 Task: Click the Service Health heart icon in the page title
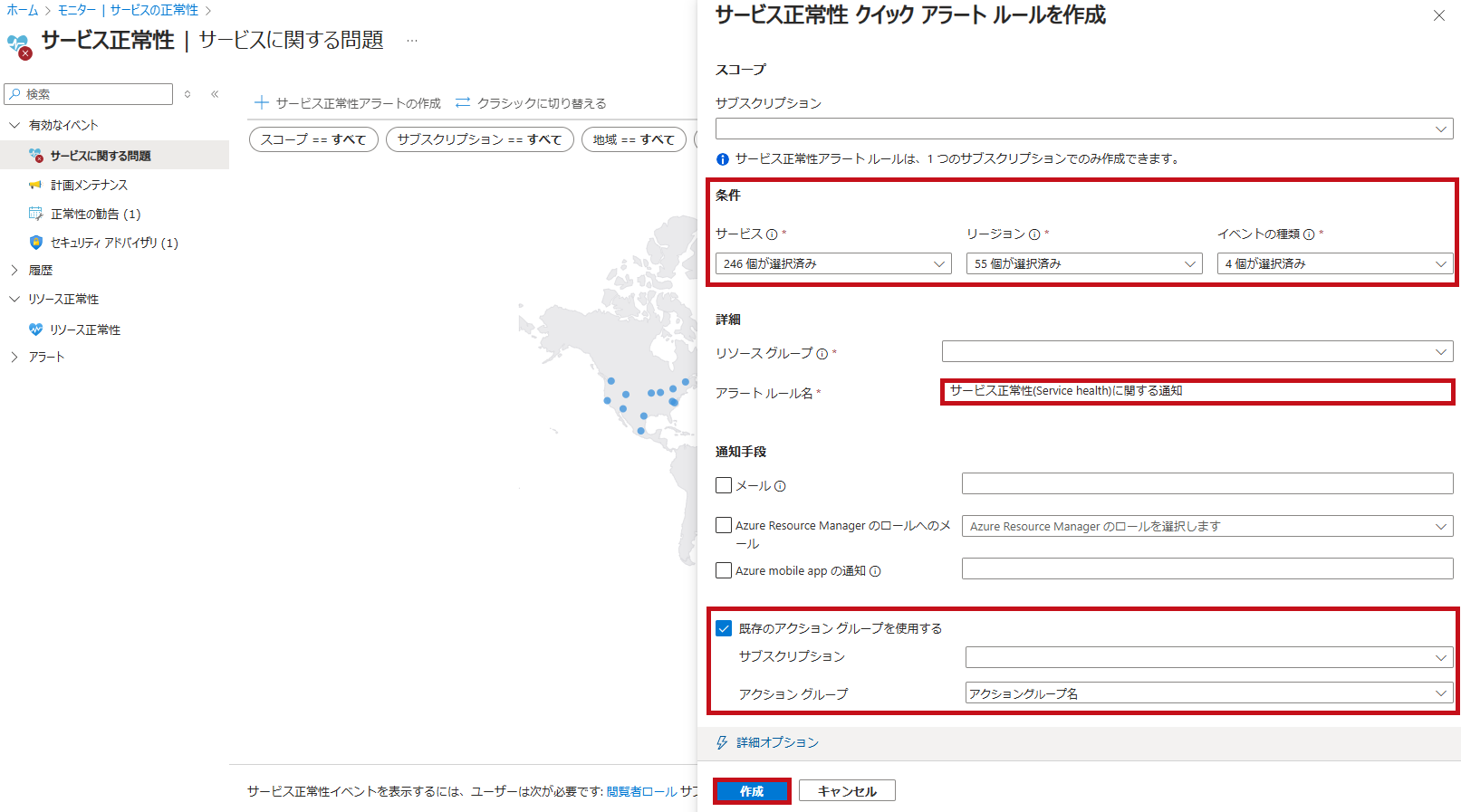tap(19, 45)
